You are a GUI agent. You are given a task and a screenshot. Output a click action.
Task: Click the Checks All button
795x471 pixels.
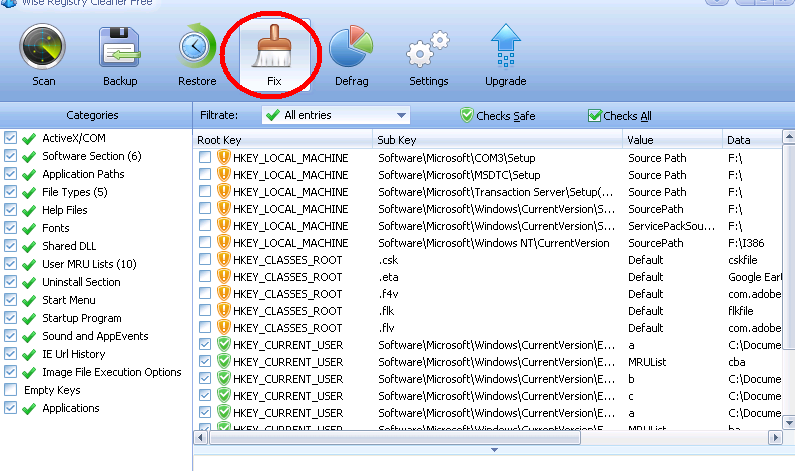(620, 116)
